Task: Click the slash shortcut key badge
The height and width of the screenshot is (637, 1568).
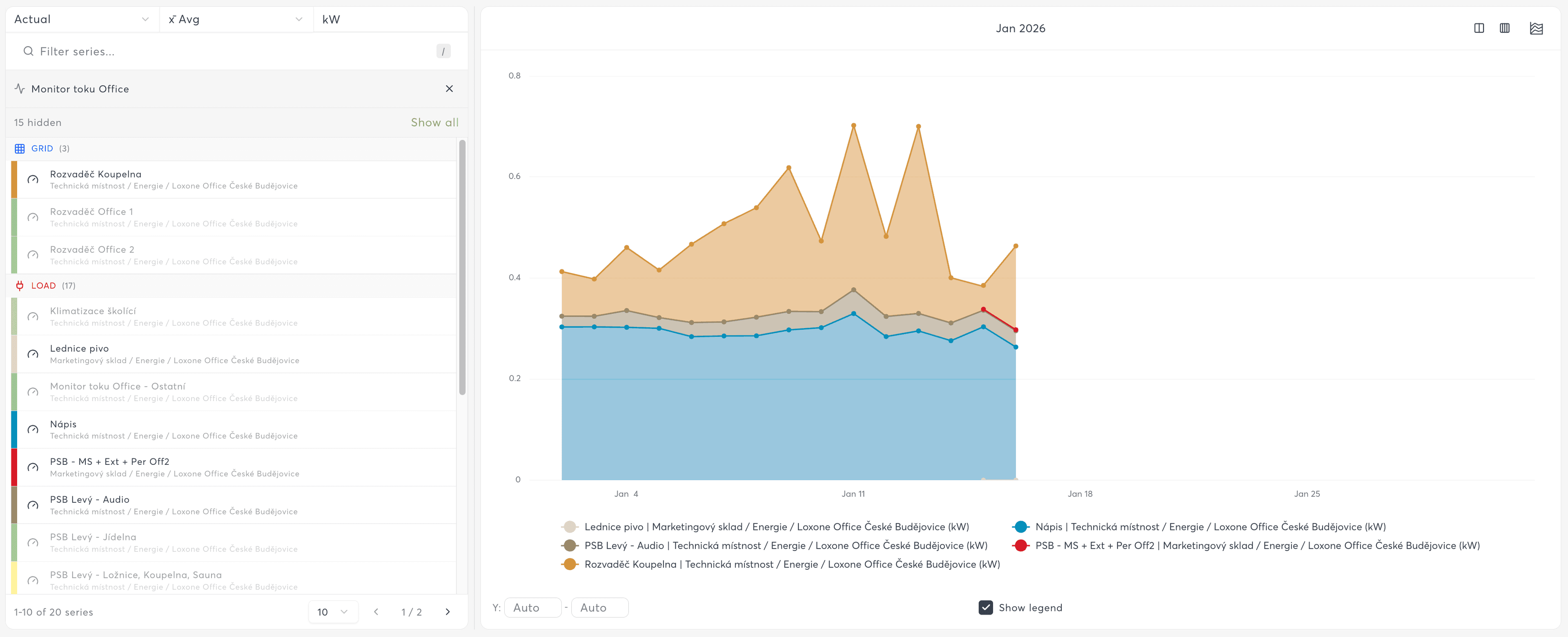Action: pyautogui.click(x=443, y=52)
